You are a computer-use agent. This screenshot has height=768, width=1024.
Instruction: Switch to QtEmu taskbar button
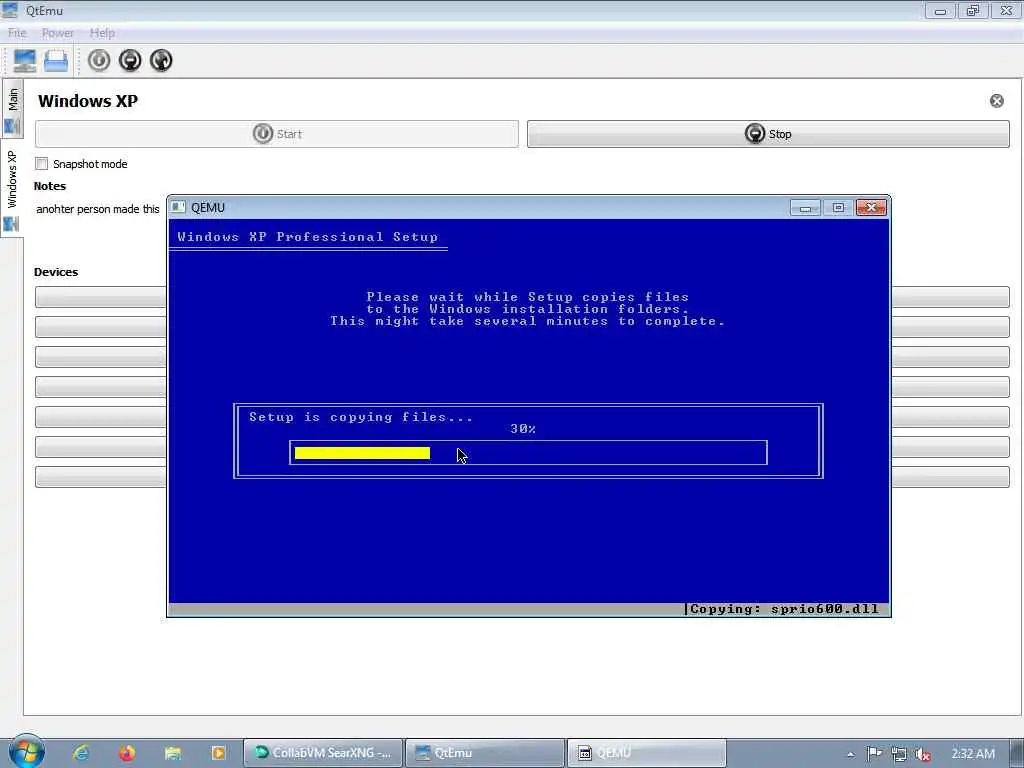coord(485,753)
